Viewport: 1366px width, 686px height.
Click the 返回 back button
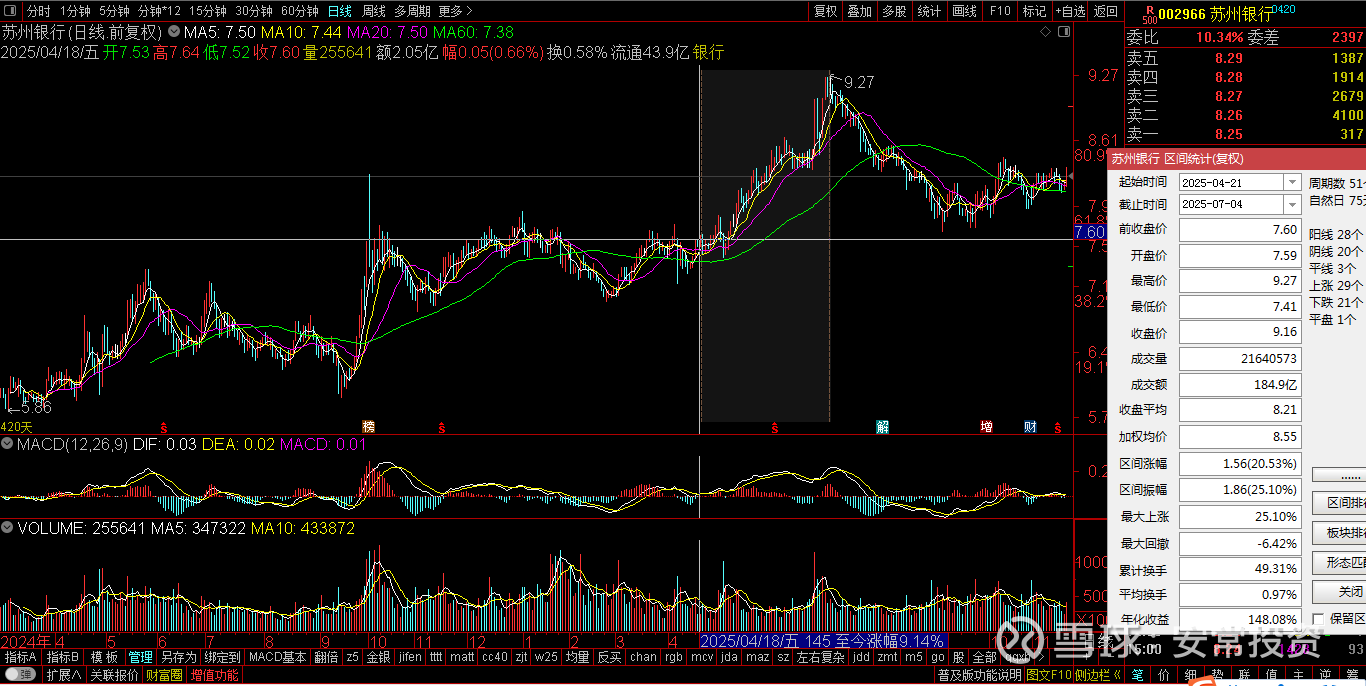coord(1105,11)
